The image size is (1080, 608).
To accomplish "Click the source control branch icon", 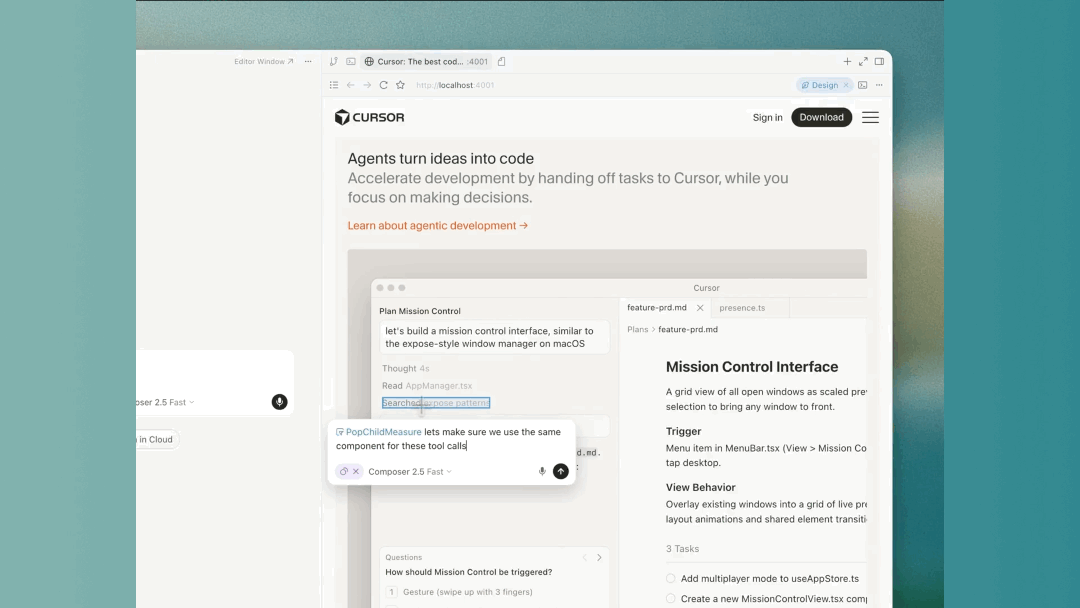I will click(x=333, y=61).
